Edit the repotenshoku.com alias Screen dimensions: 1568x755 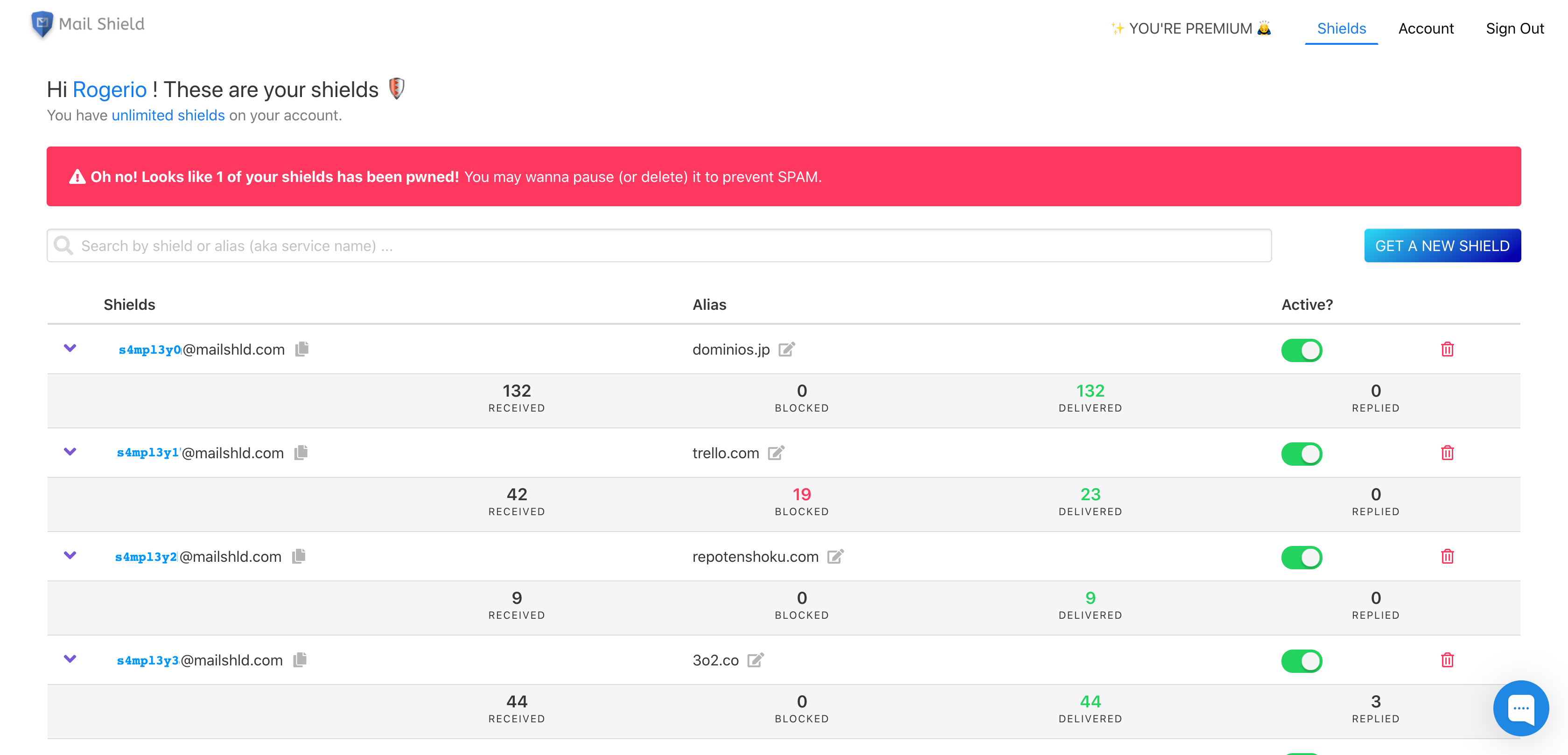[835, 557]
